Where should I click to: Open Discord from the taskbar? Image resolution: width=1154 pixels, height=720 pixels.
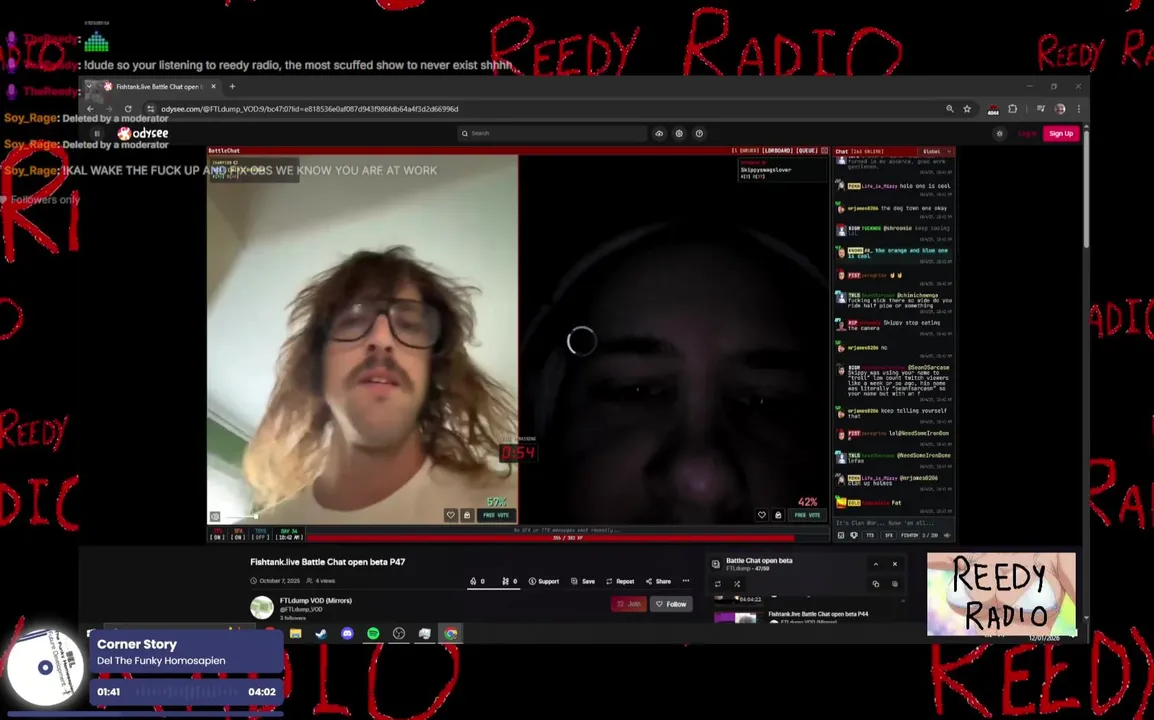[347, 633]
